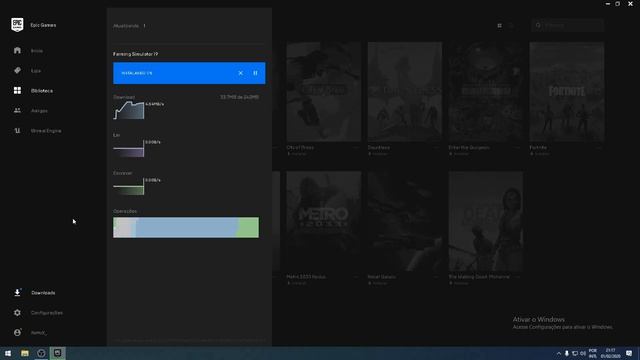
Task: Click the Metro 2033 Redux title text
Action: point(306,277)
